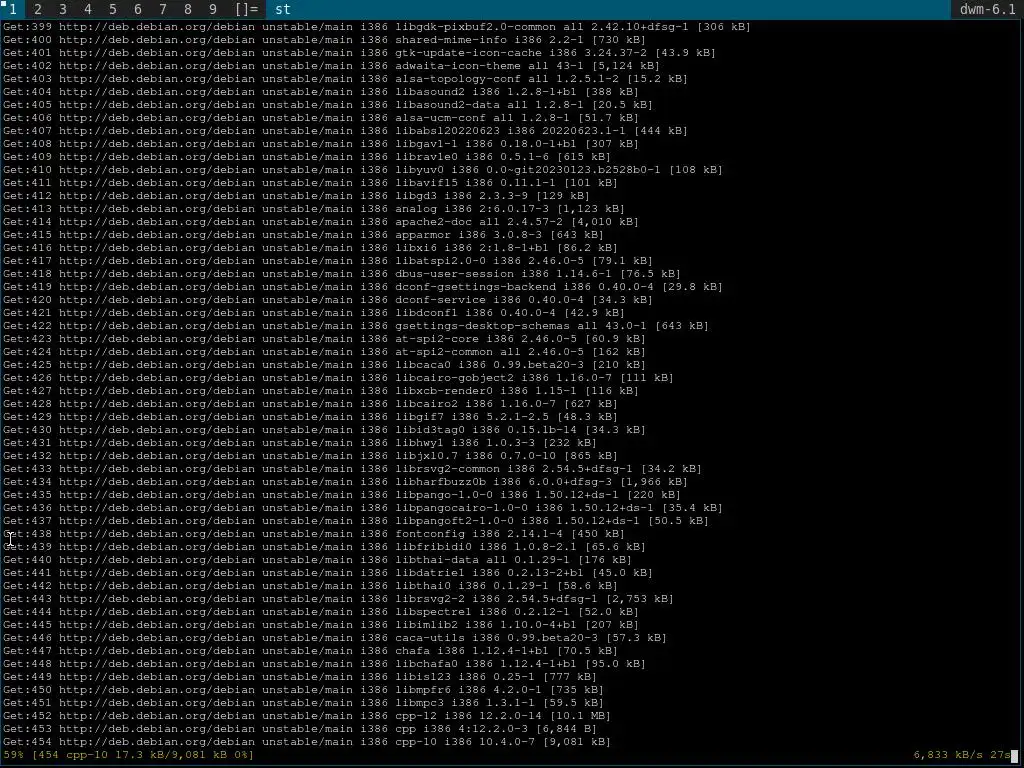Click the libjxl0.7 package line

[310, 456]
